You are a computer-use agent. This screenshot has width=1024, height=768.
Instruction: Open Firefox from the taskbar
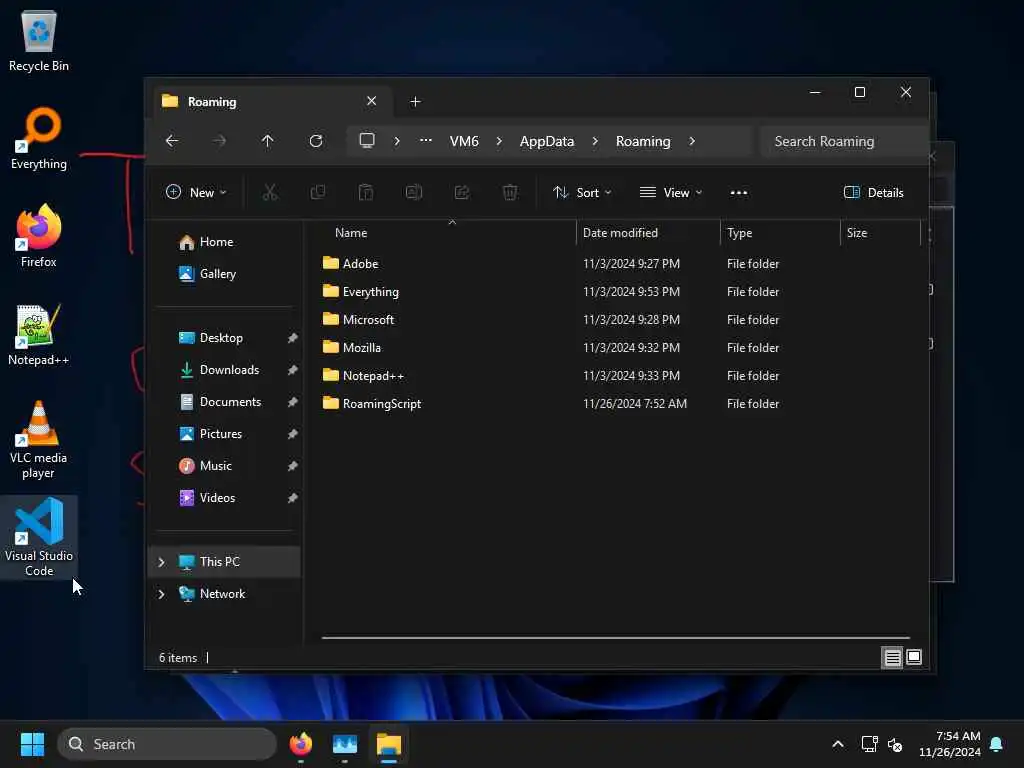(x=300, y=744)
